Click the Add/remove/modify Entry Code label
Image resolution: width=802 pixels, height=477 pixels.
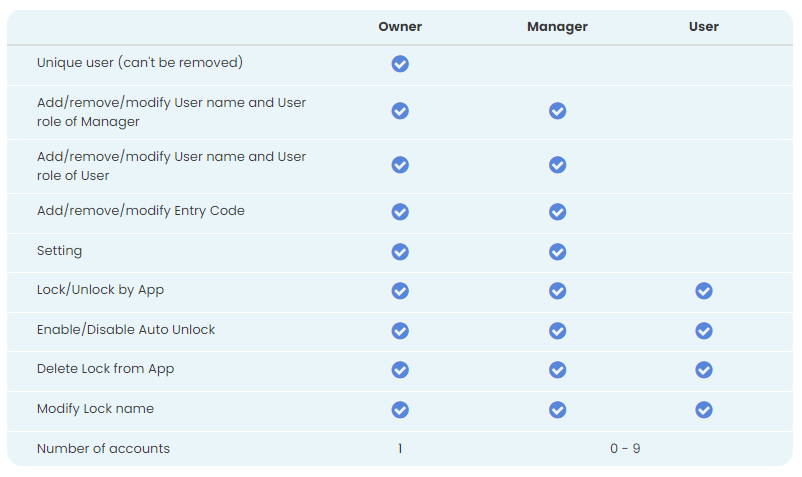coord(141,211)
